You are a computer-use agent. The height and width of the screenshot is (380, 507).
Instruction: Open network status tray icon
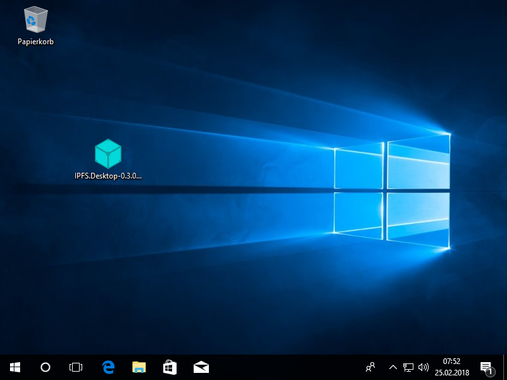[408, 367]
